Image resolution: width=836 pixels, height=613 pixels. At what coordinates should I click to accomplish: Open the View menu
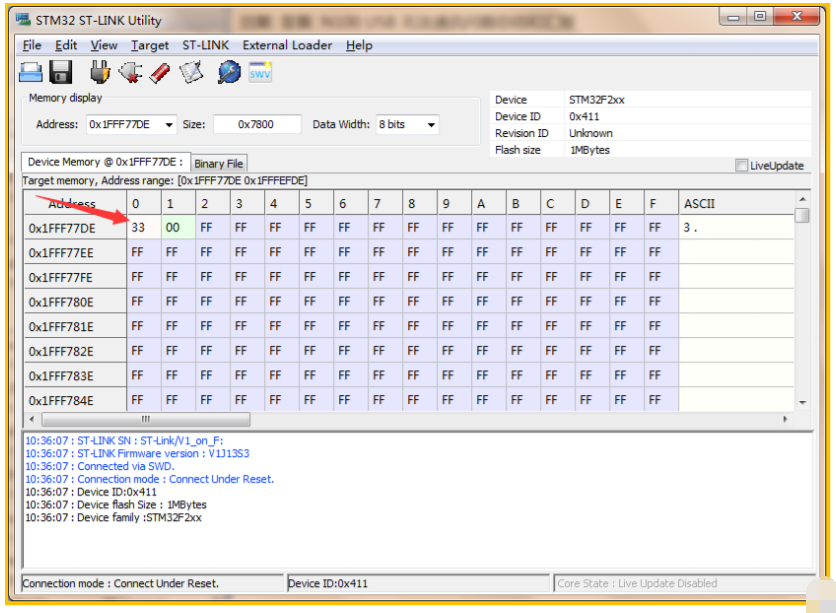104,45
